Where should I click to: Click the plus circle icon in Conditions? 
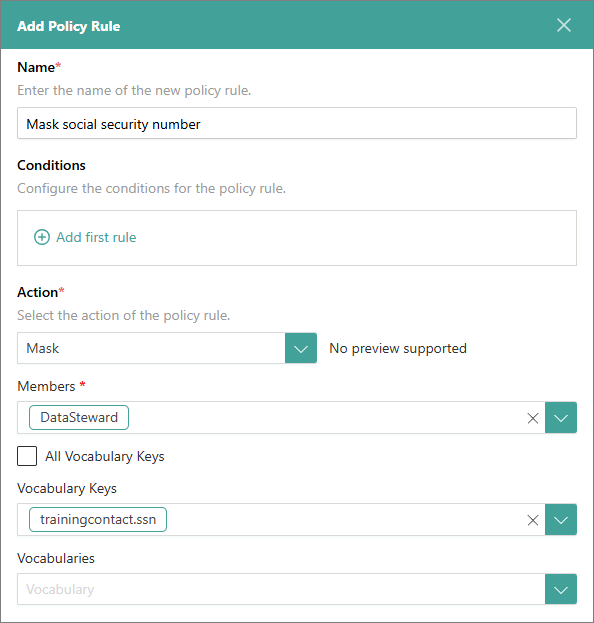[42, 237]
